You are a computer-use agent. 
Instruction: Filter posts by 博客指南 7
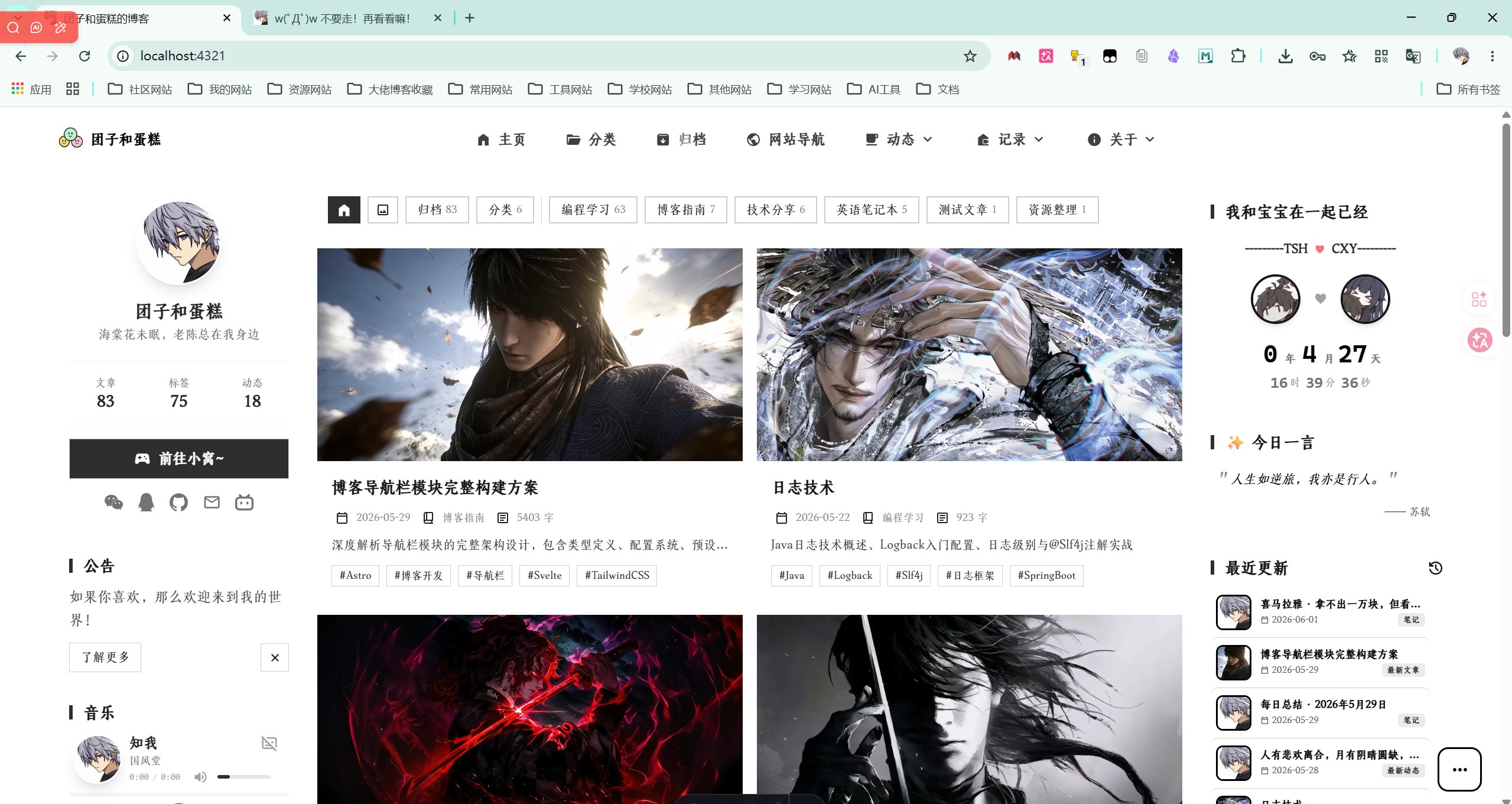685,210
